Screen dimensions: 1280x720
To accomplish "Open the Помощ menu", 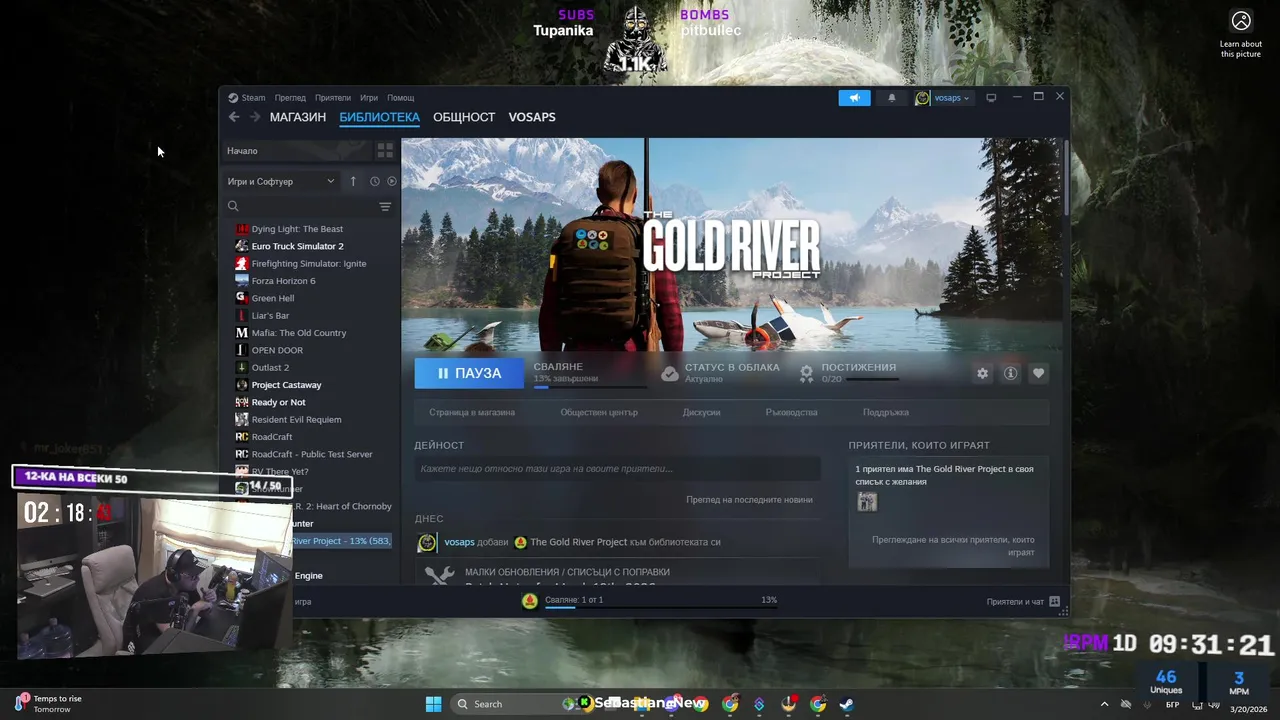I will pos(401,98).
